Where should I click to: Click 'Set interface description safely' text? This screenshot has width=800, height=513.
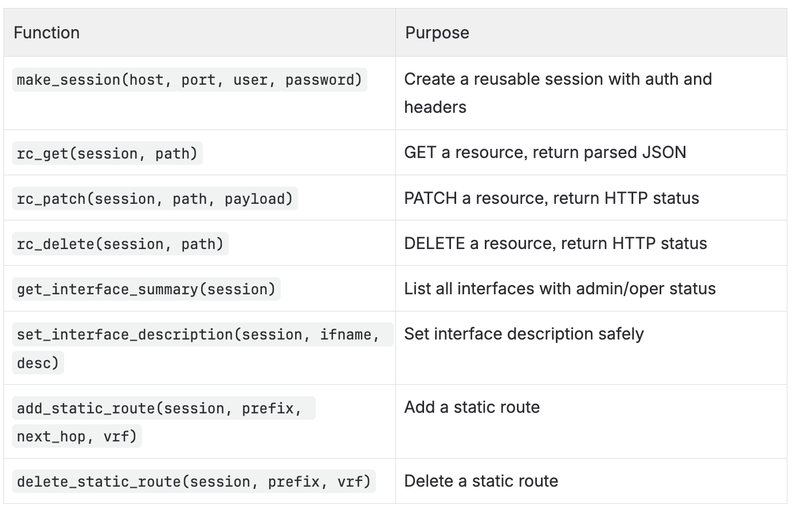524,334
